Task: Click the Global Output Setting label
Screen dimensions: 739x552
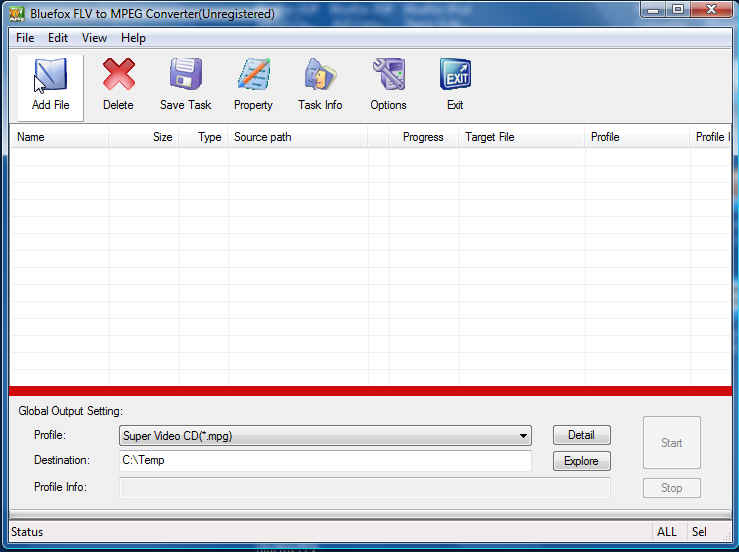Action: pos(70,411)
